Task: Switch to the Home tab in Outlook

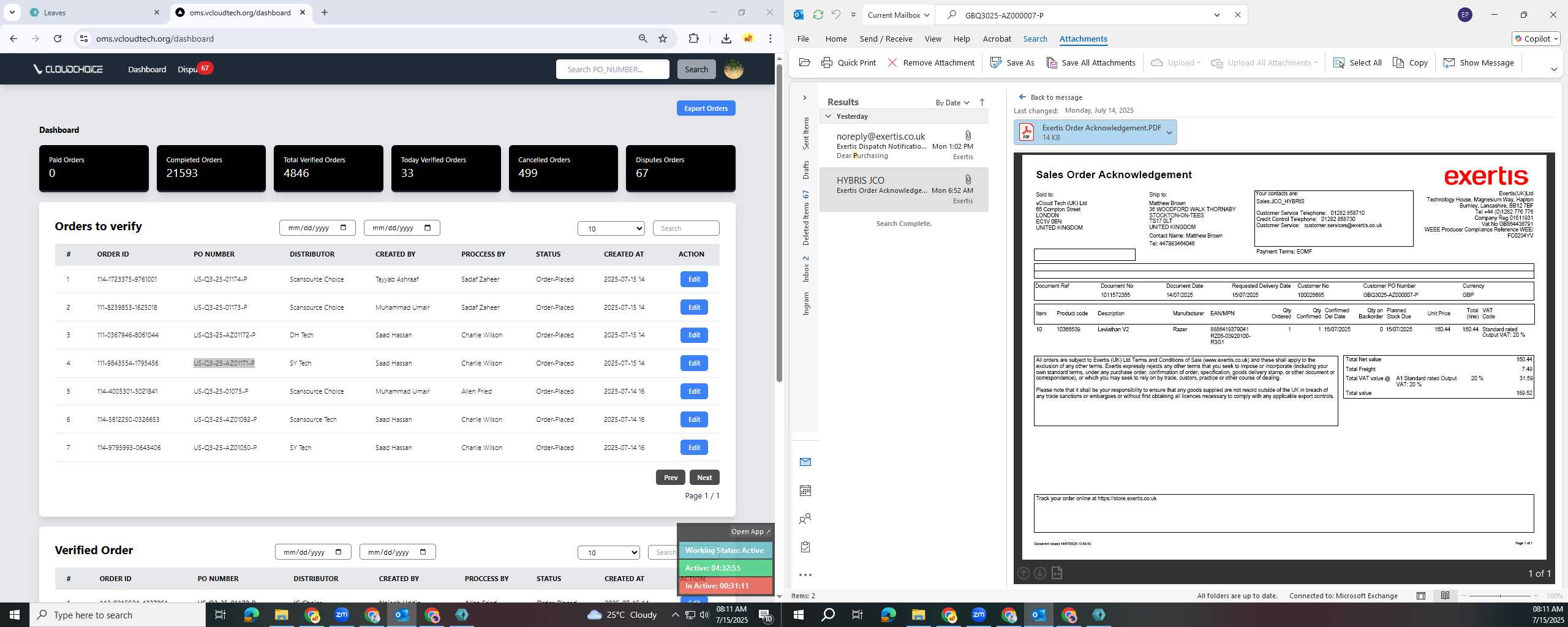Action: click(x=836, y=39)
